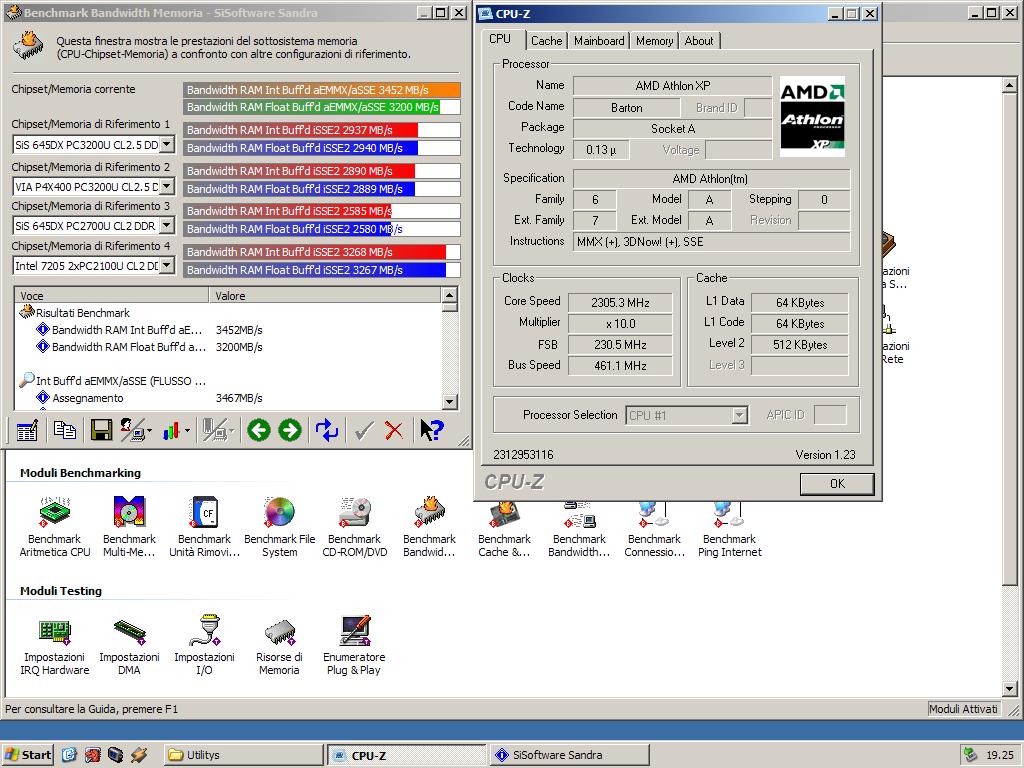Expand Riferimento 3 combo SiS 645DX PC2700U
Image resolution: width=1024 pixels, height=768 pixels.
pos(167,225)
